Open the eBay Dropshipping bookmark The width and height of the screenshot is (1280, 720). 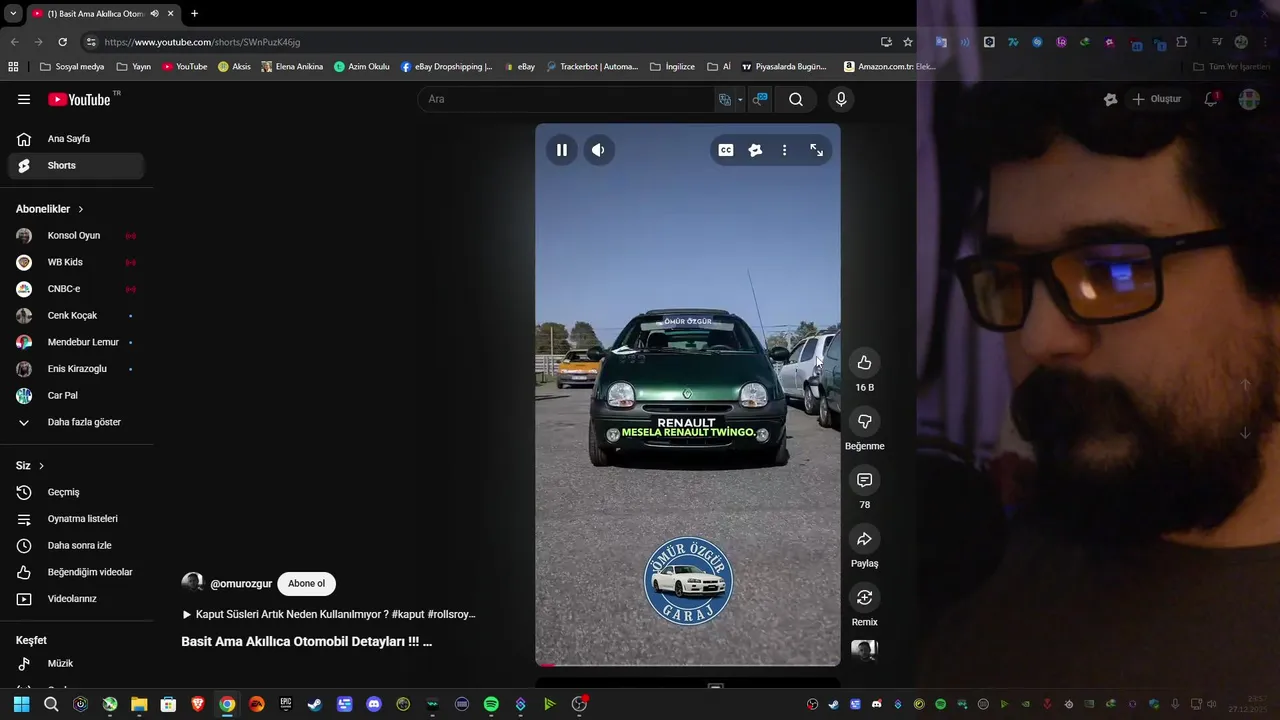click(446, 67)
